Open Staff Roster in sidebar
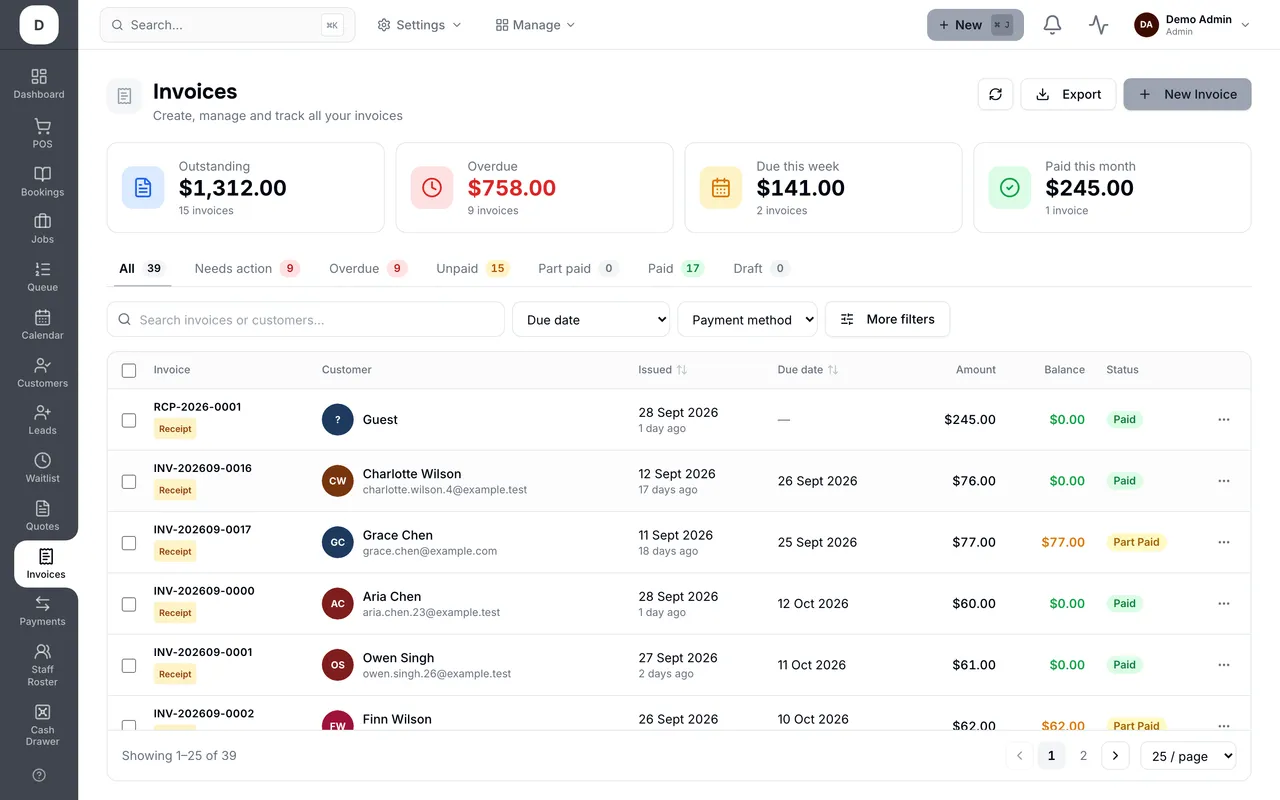 pos(42,665)
